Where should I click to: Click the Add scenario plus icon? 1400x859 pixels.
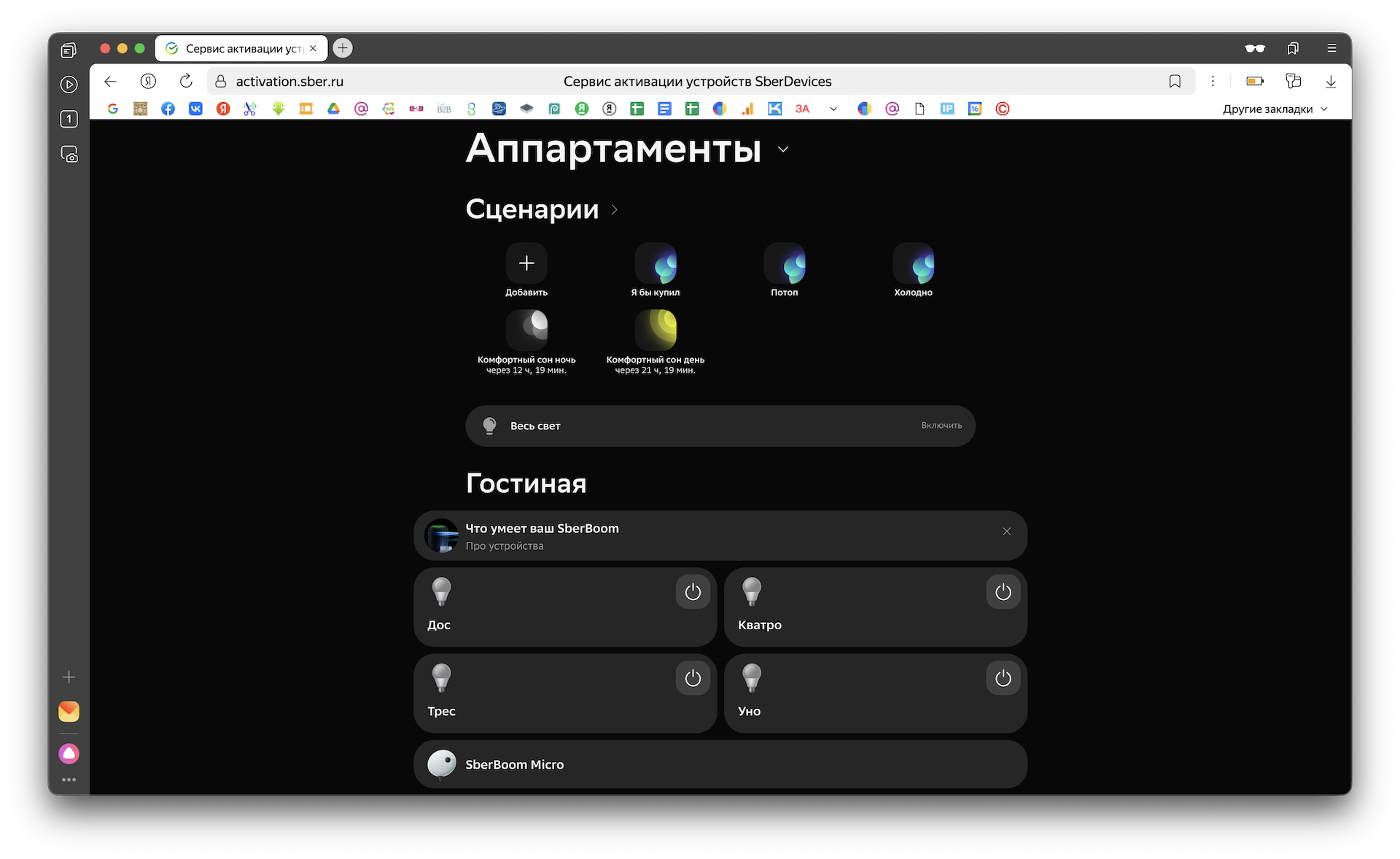click(526, 263)
